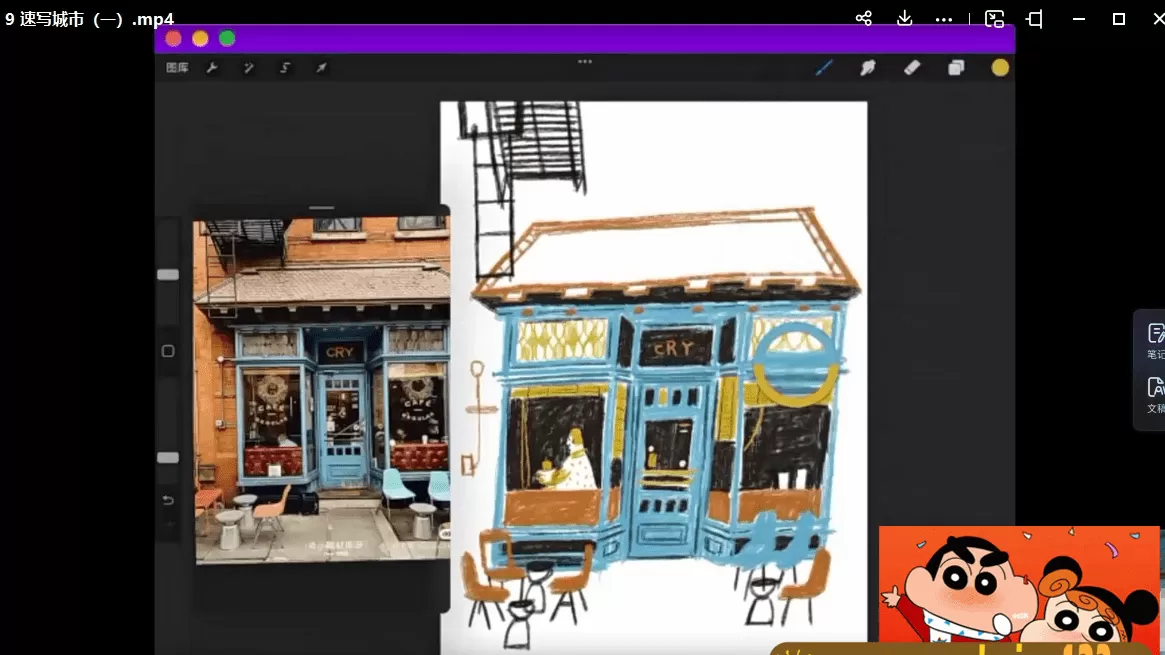Click the brush opacity slider handle
The width and height of the screenshot is (1165, 655).
click(168, 458)
